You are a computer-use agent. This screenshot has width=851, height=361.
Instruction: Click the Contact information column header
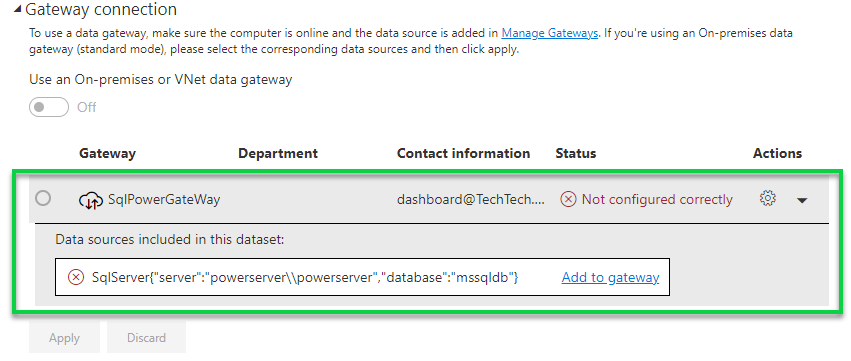point(463,154)
